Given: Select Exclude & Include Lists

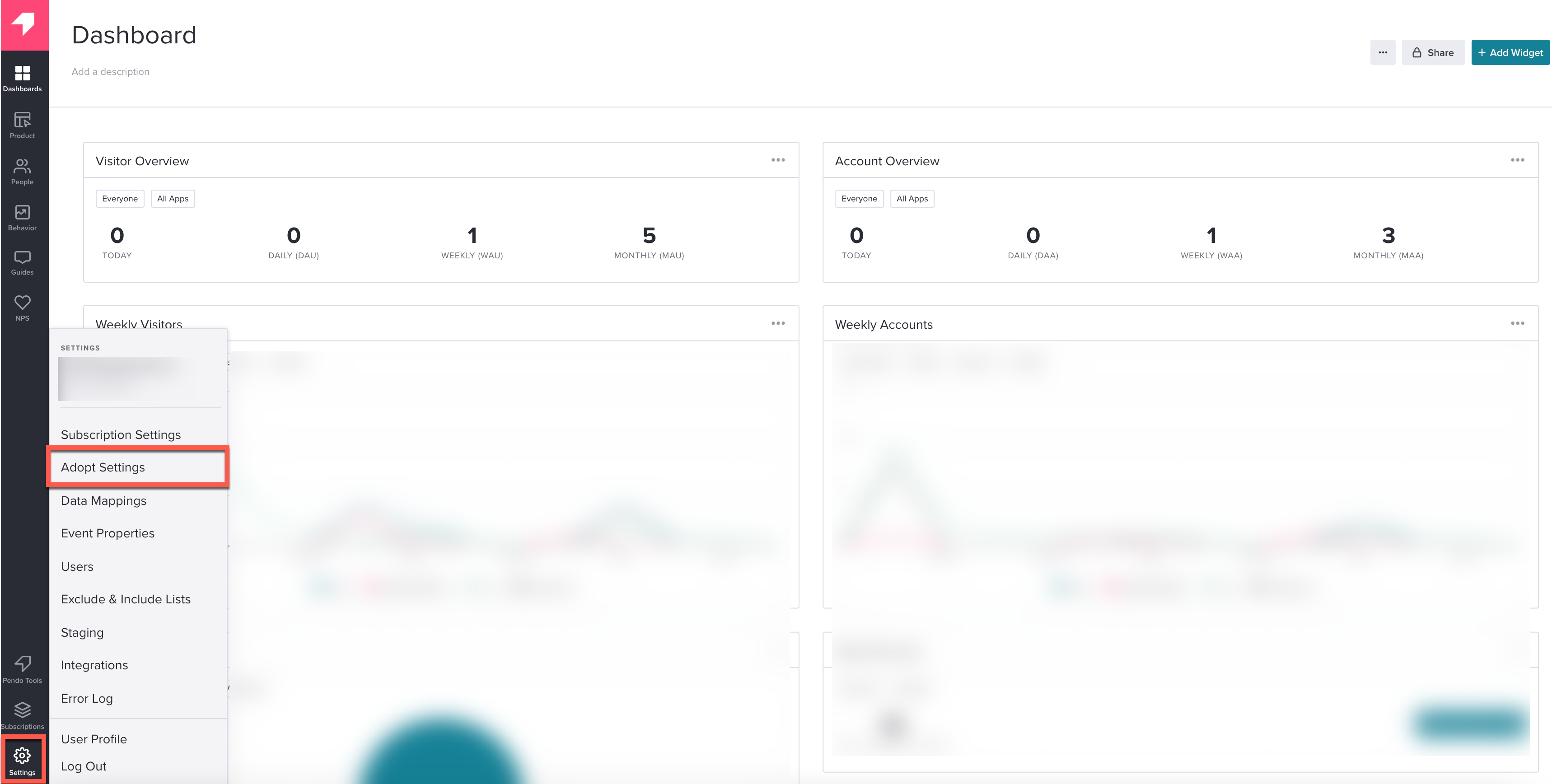Looking at the screenshot, I should point(126,599).
